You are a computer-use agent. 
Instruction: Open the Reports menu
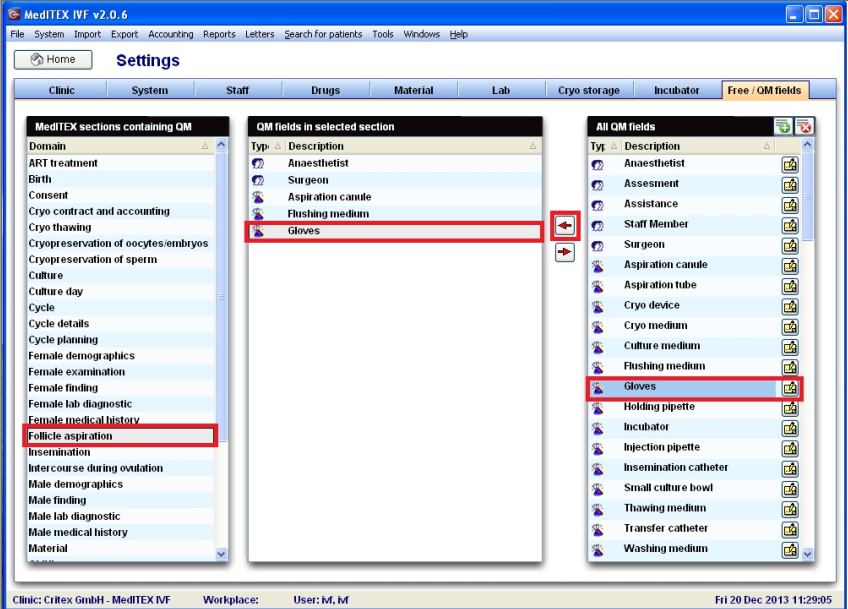pyautogui.click(x=219, y=34)
